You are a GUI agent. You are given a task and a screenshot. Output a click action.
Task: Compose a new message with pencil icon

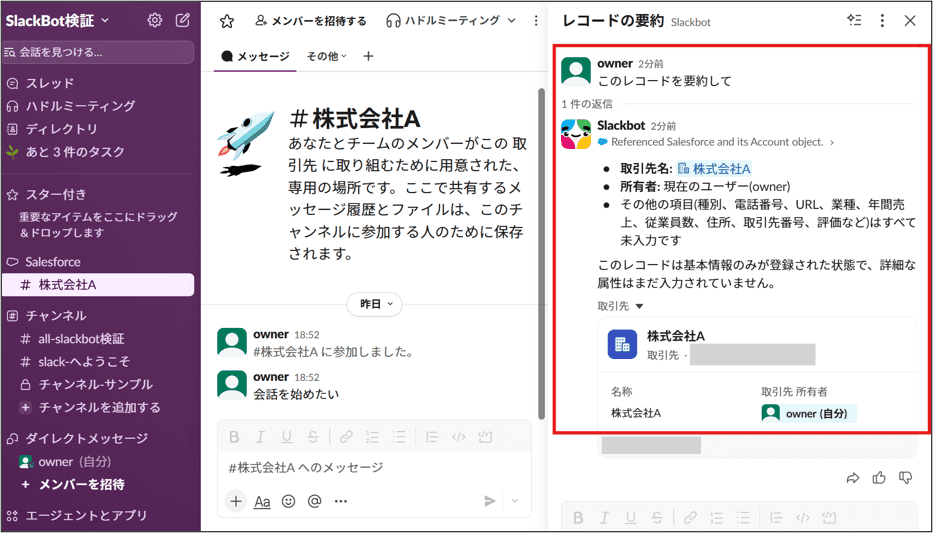[183, 20]
